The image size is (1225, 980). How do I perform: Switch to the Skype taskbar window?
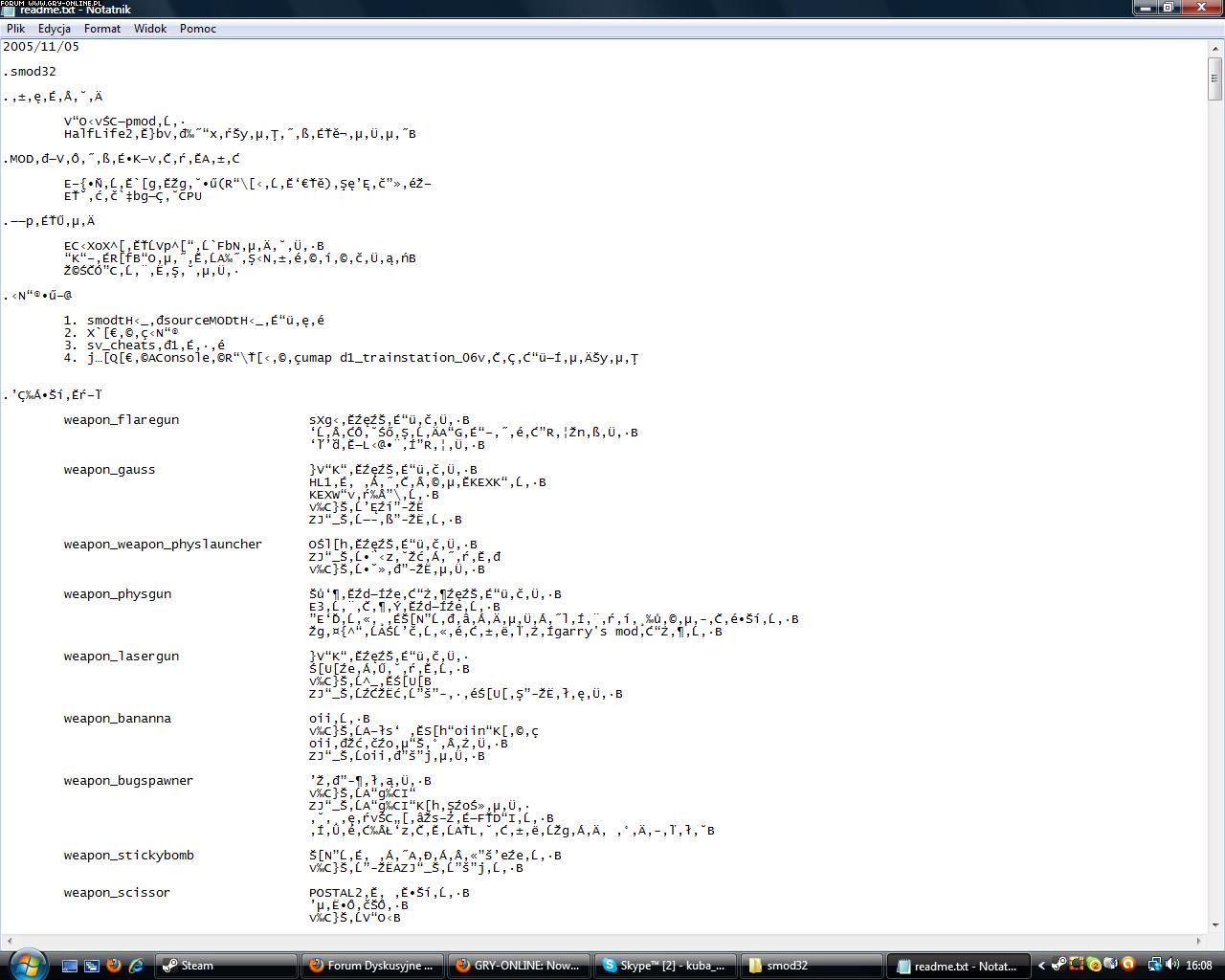pyautogui.click(x=666, y=966)
